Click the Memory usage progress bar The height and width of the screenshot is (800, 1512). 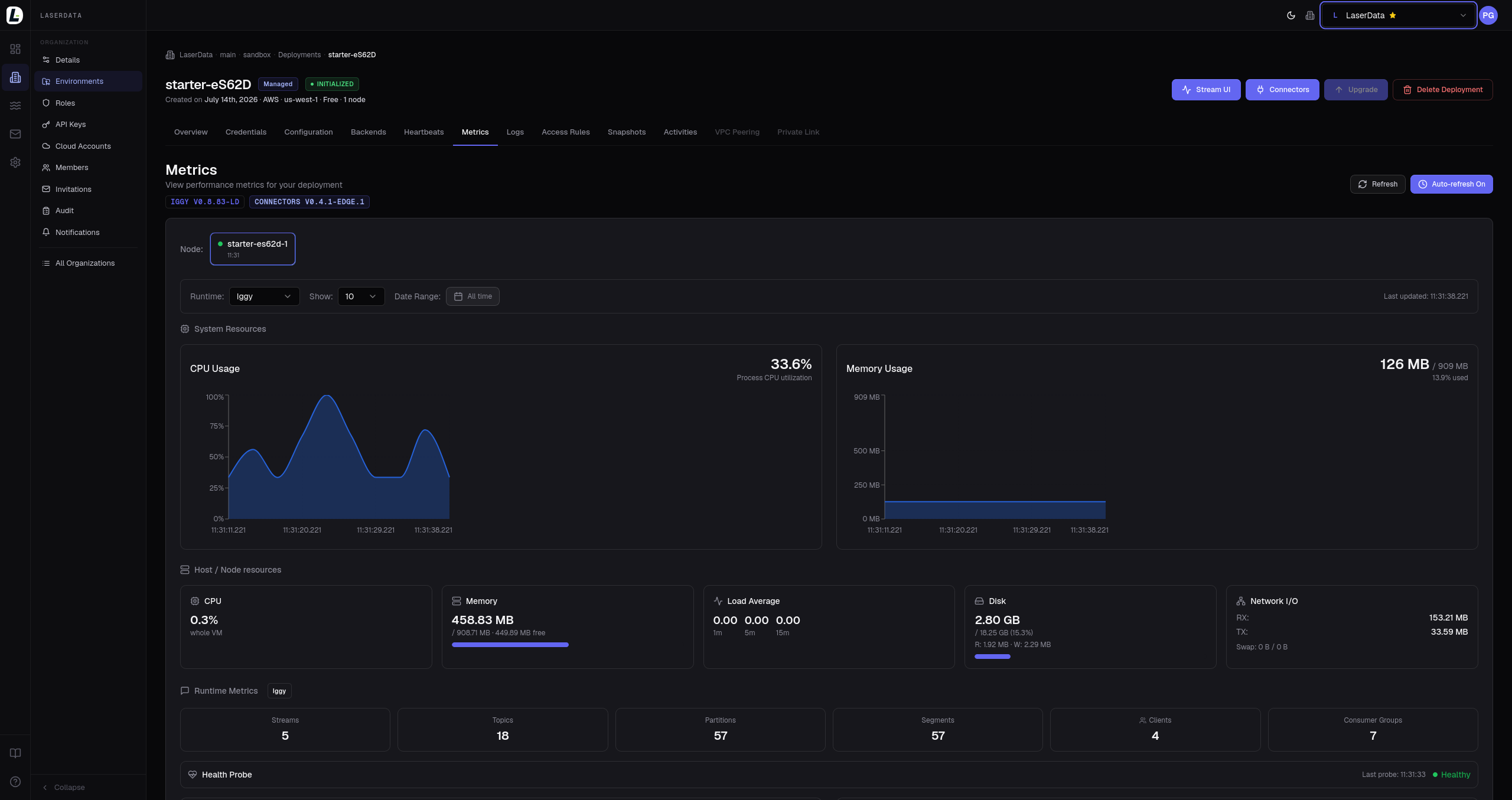click(510, 645)
